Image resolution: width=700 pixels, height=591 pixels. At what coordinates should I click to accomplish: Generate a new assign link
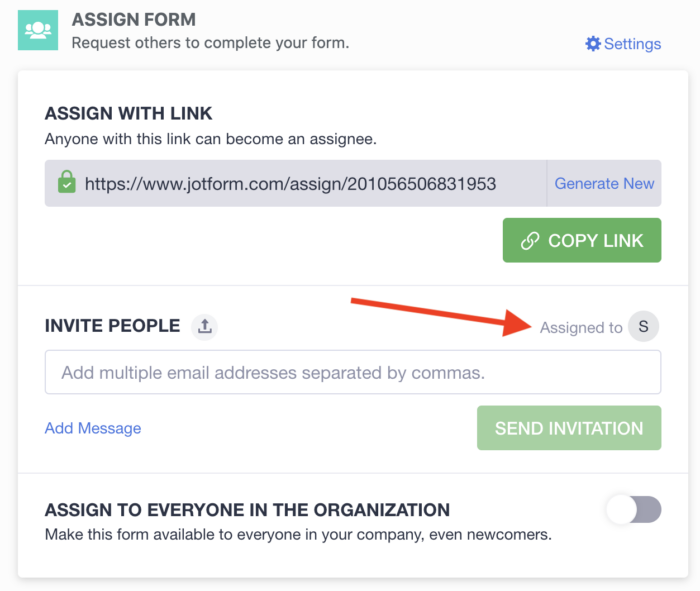coord(604,184)
